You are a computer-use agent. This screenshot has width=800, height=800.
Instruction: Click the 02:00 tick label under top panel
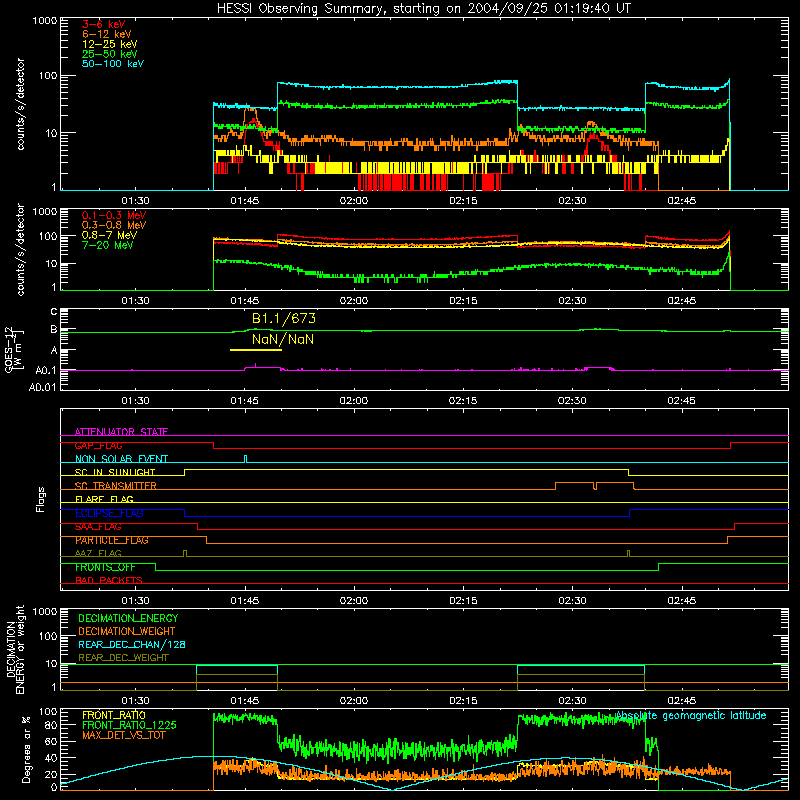coord(354,201)
